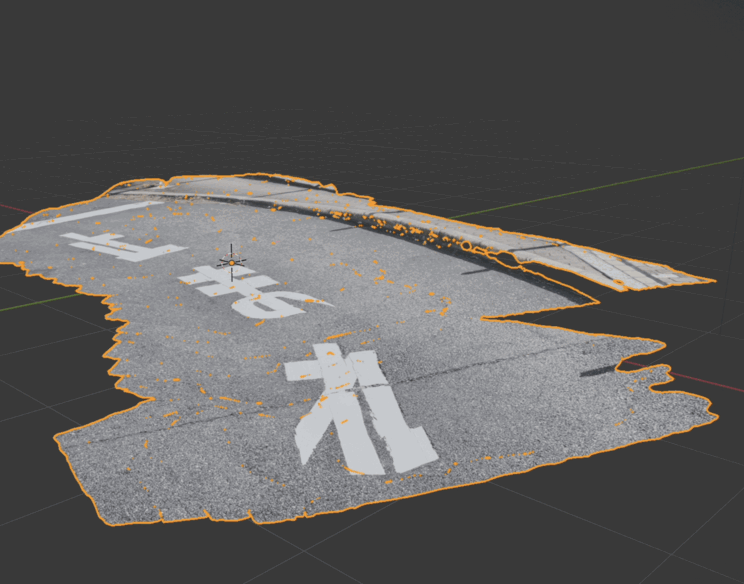
Task: Click the white painted stripe at far left edge
Action: (88, 216)
